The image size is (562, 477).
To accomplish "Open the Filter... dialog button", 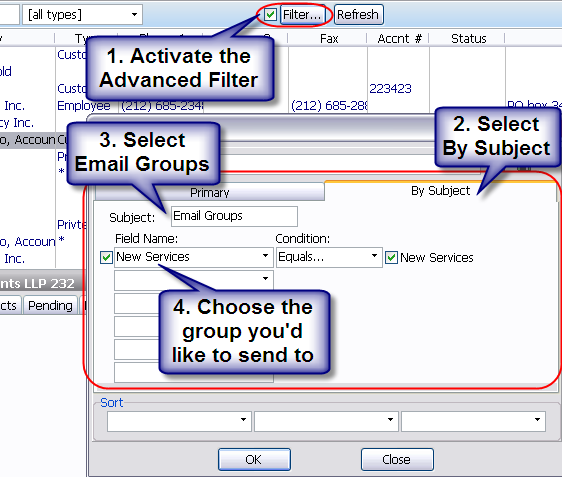I will (x=302, y=15).
